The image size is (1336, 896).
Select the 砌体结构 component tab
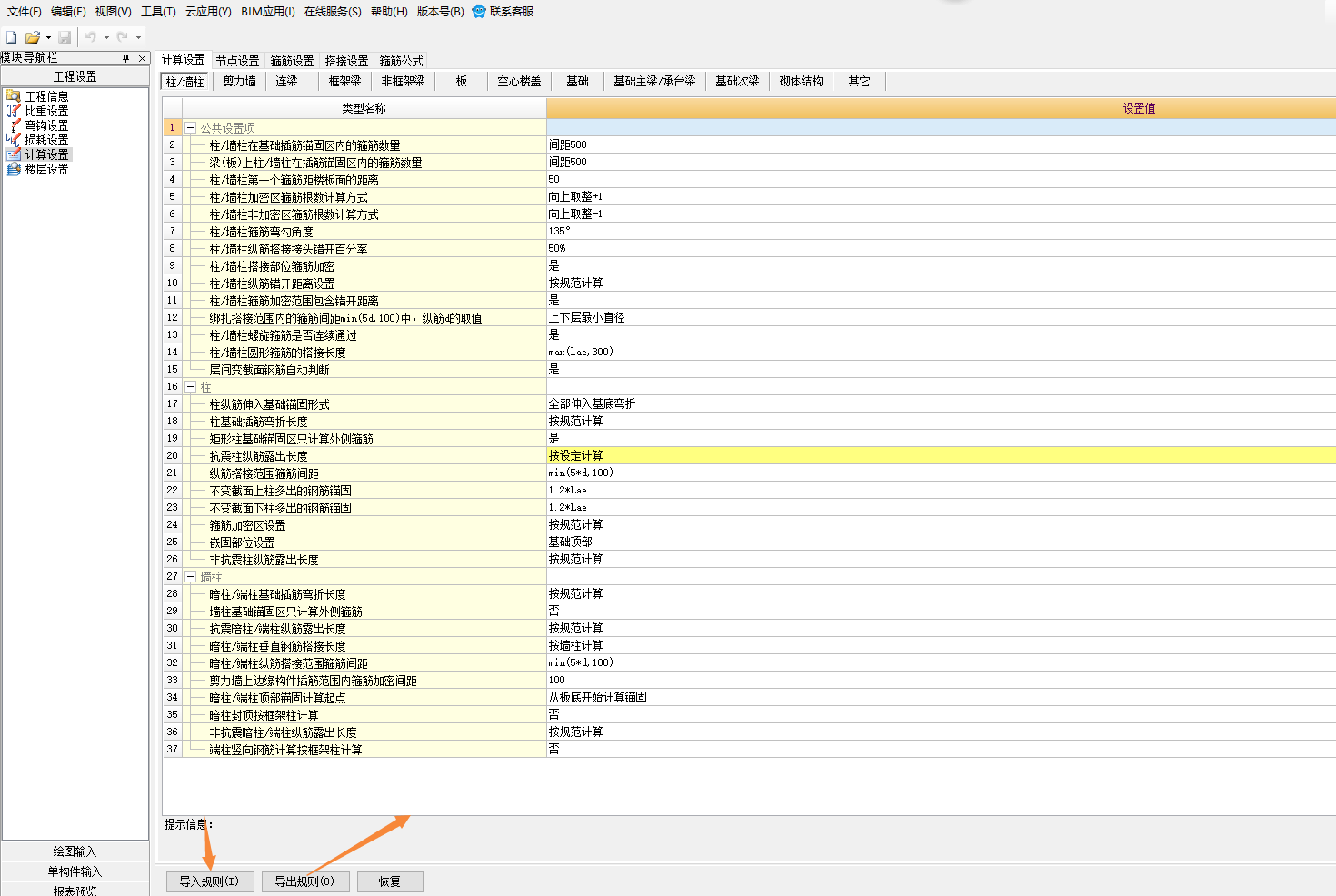801,81
